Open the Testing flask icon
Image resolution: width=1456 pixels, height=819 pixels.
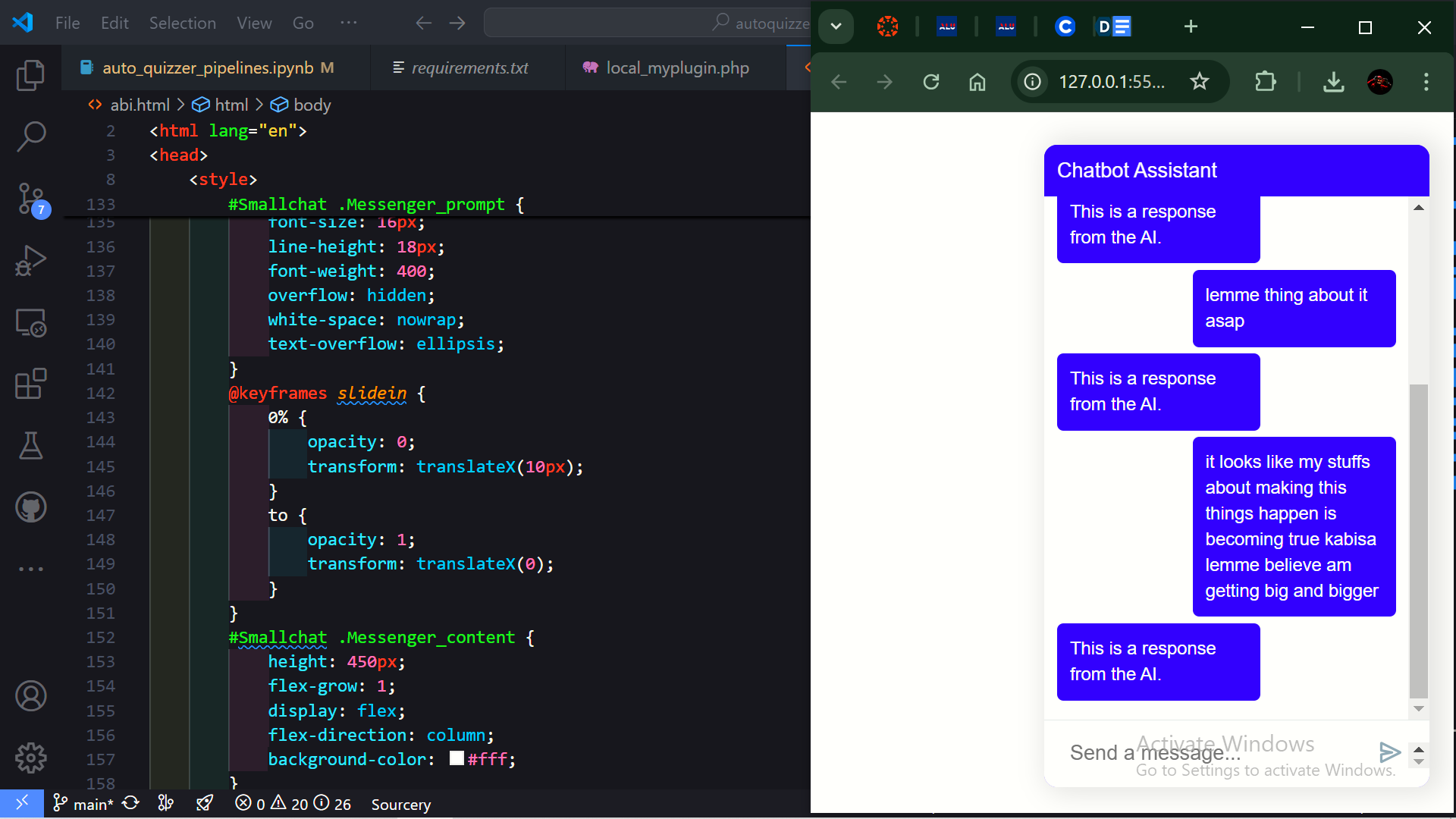click(x=30, y=446)
